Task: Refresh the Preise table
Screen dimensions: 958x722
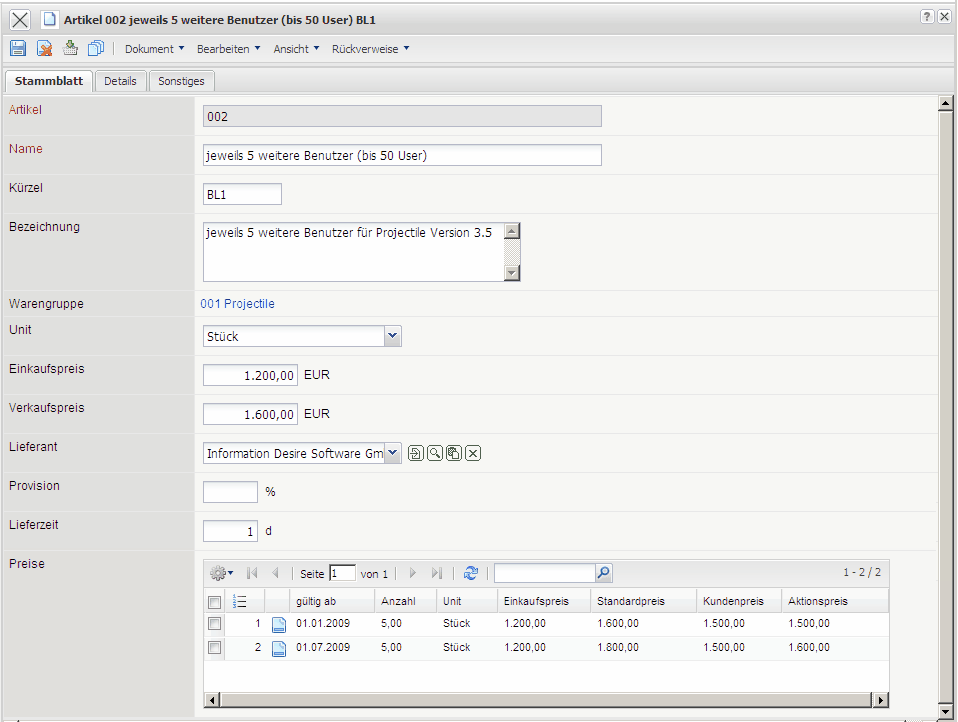Action: (x=471, y=573)
